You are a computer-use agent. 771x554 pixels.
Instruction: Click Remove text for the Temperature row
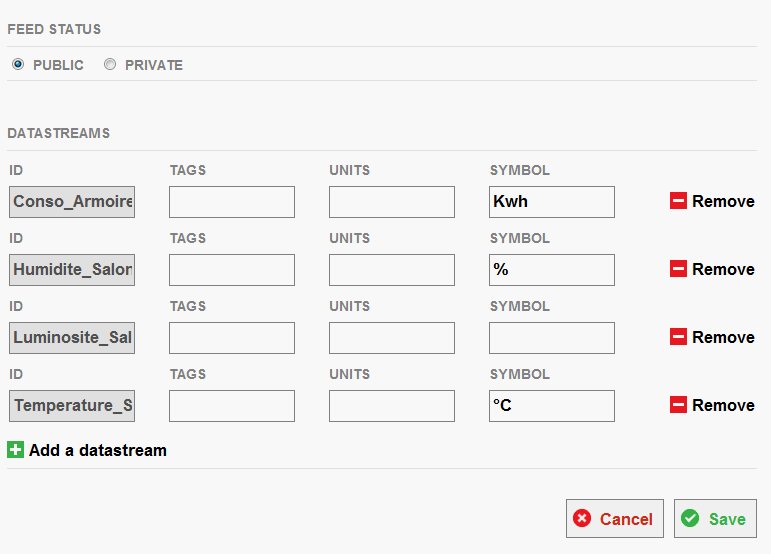point(723,405)
